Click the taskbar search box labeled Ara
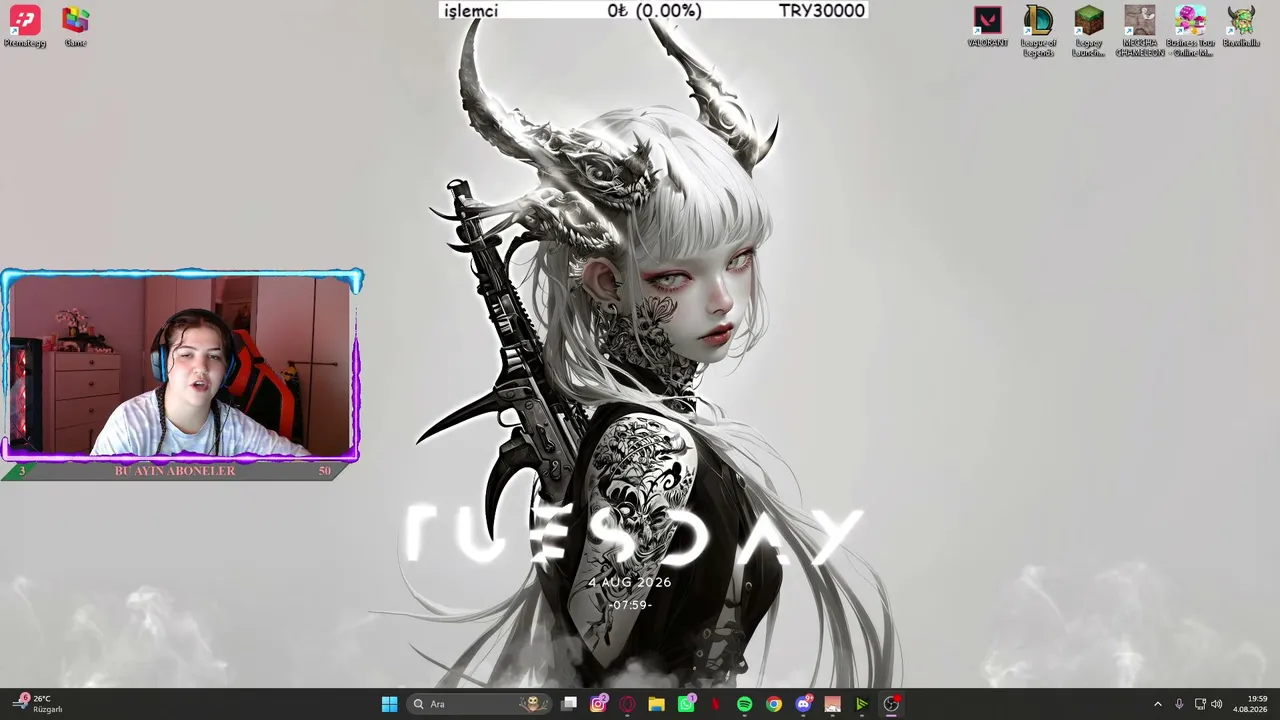This screenshot has height=720, width=1280. tap(480, 704)
